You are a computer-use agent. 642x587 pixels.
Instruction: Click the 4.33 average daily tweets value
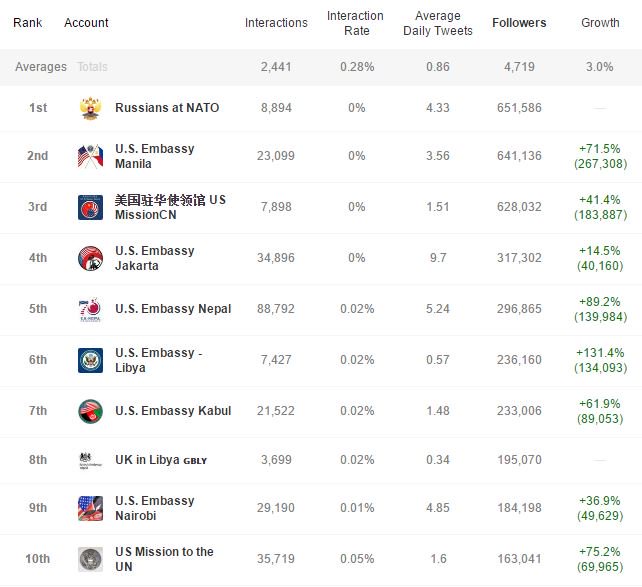click(438, 108)
